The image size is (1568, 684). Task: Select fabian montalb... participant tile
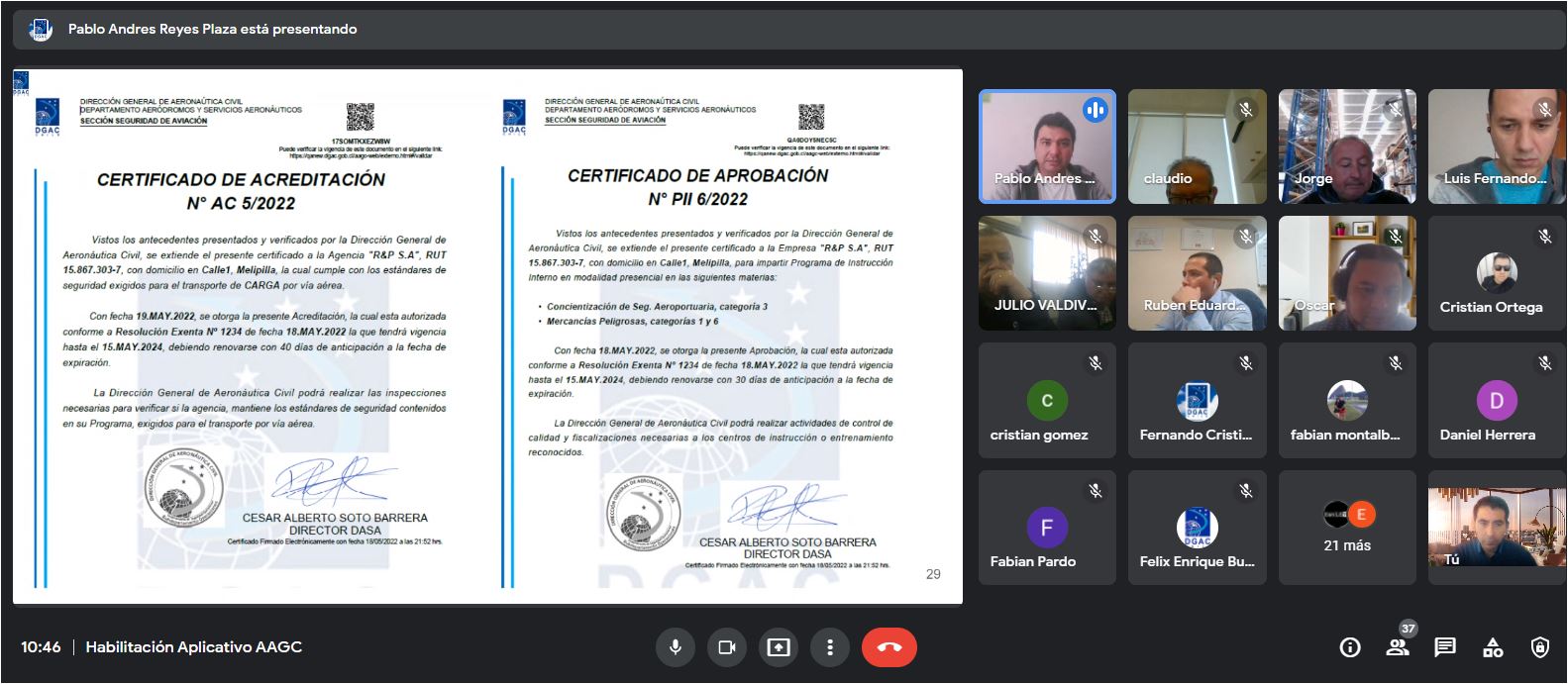click(1347, 400)
